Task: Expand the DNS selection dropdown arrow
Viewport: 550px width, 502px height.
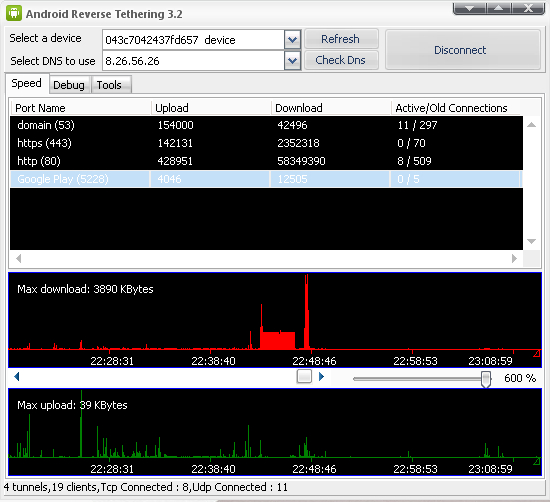Action: (x=292, y=61)
